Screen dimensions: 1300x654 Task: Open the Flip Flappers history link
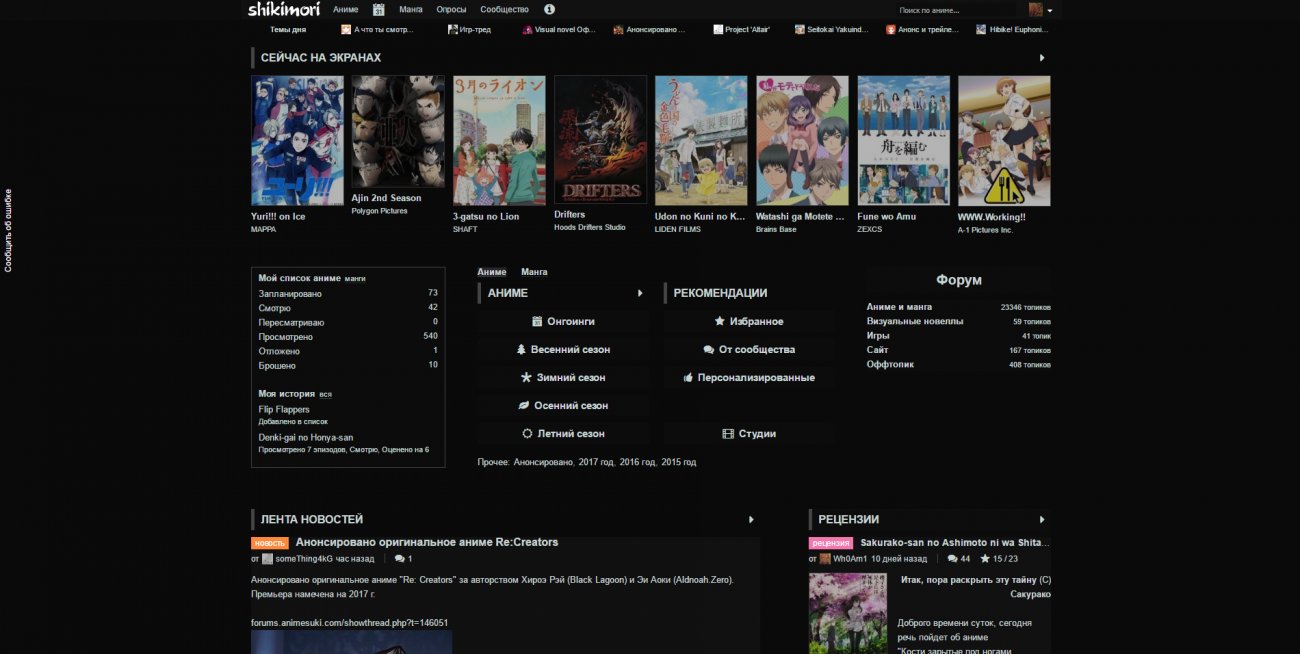(284, 410)
